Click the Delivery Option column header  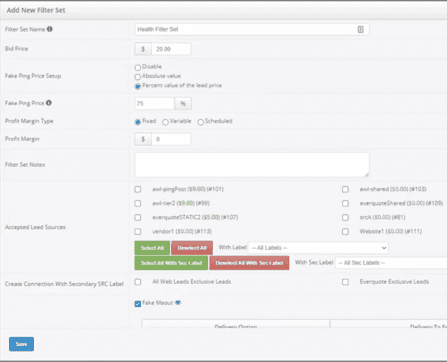(236, 325)
